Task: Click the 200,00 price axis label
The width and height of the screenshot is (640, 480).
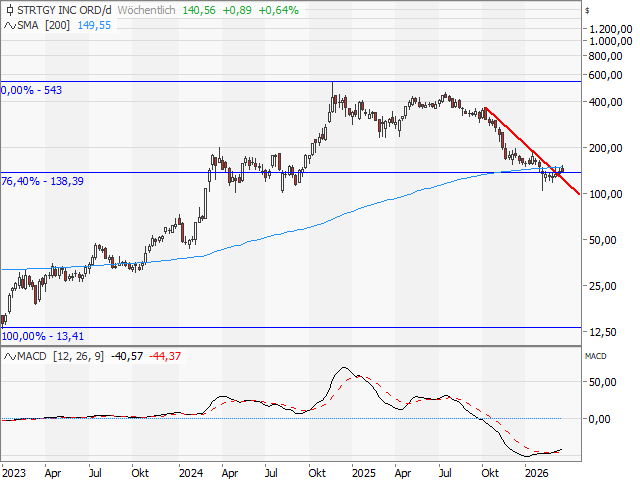Action: point(605,148)
